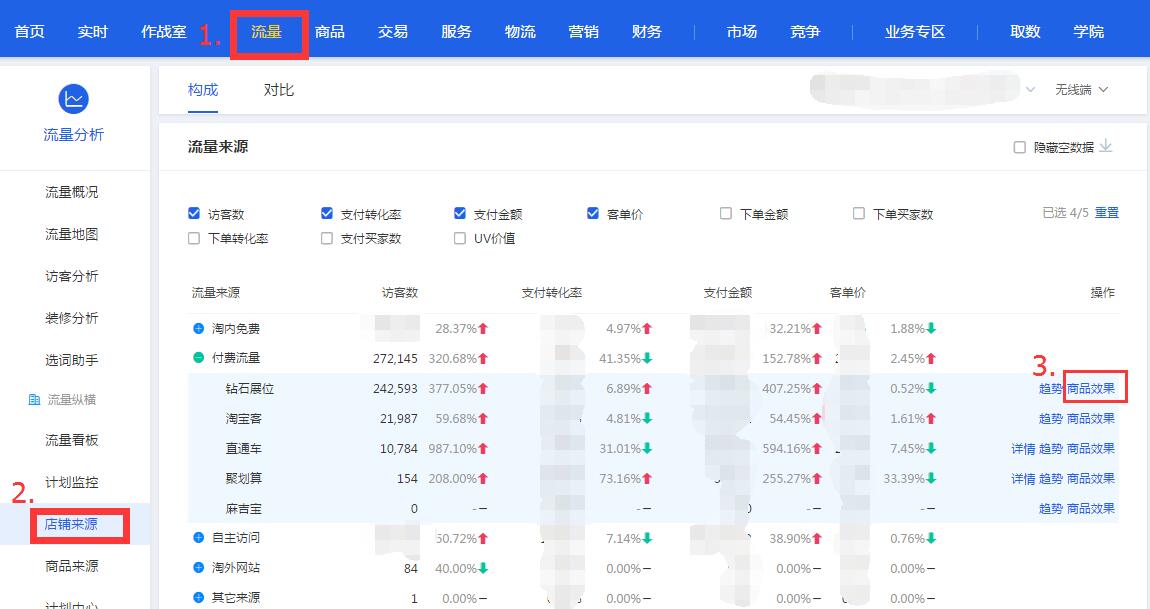Toggle the 隐藏空数据 checkbox
The height and width of the screenshot is (609, 1150).
click(1020, 147)
